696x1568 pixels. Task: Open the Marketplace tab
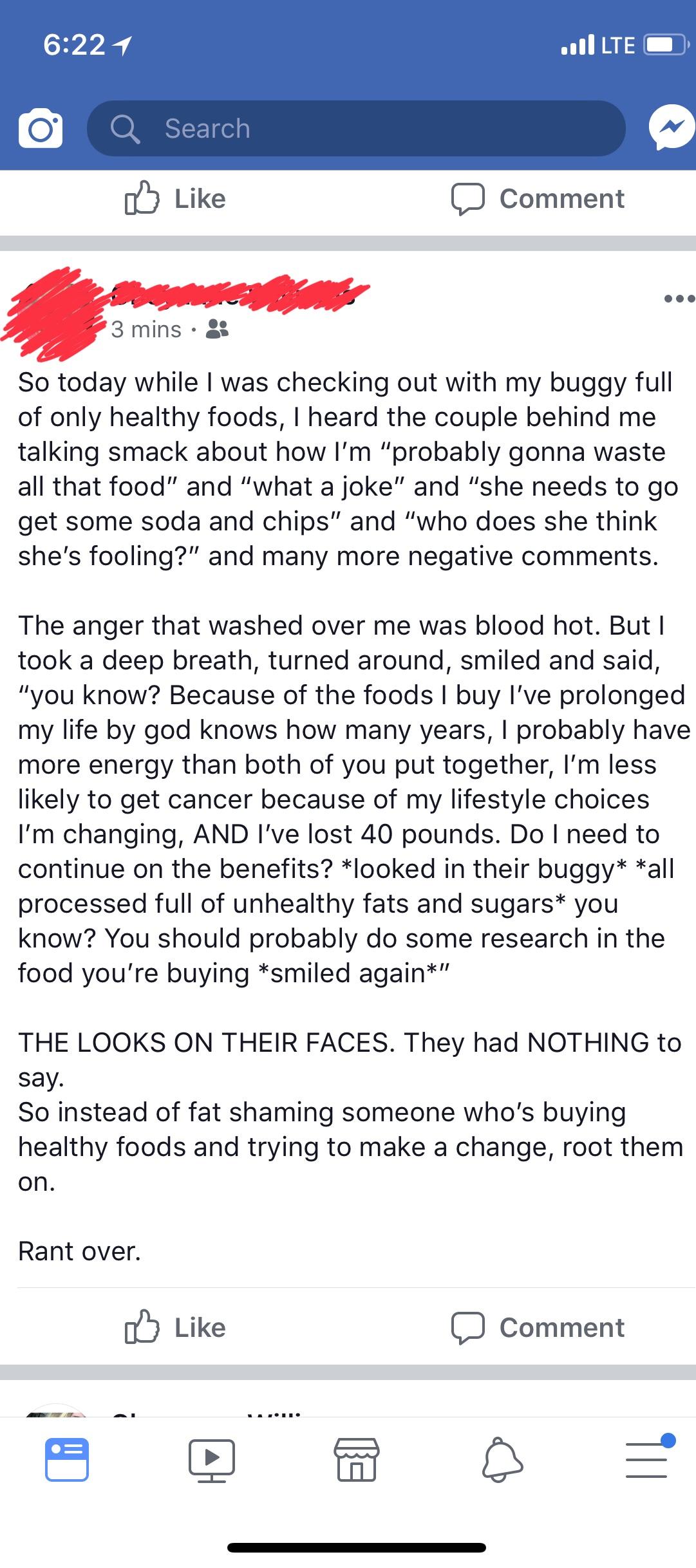356,1459
